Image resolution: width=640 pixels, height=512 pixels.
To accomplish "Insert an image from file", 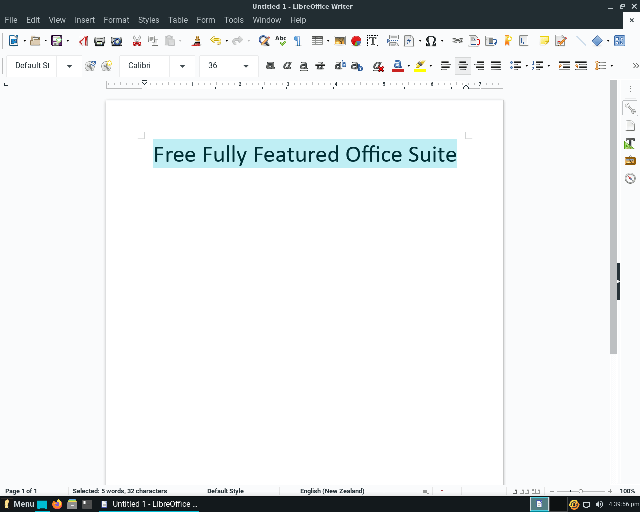I will [x=340, y=41].
